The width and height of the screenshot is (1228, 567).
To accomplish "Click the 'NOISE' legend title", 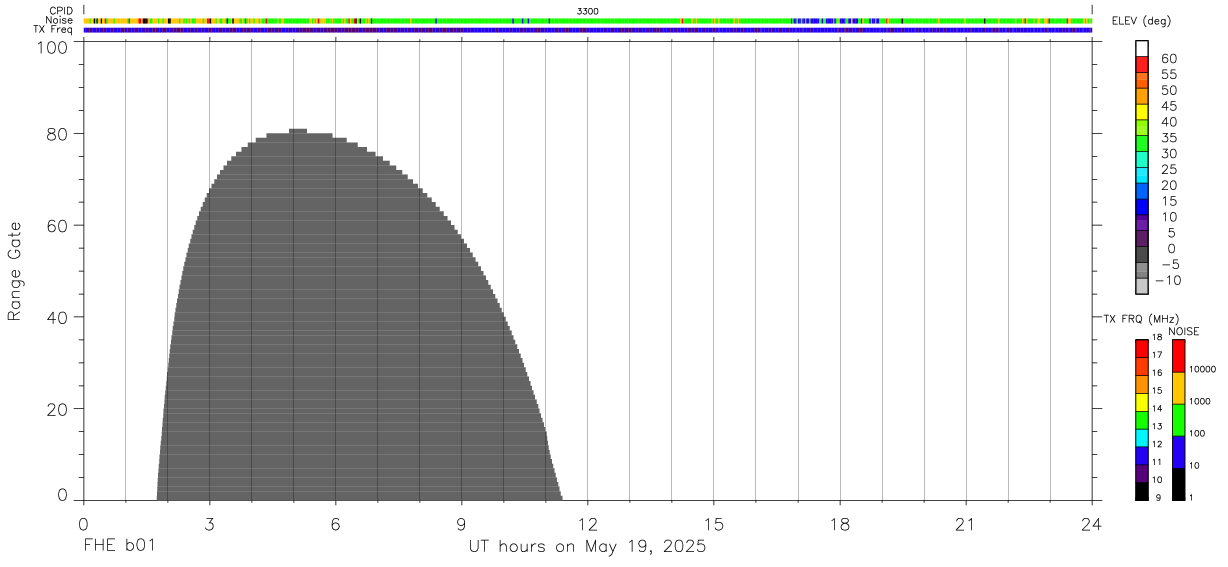I will [x=1184, y=332].
